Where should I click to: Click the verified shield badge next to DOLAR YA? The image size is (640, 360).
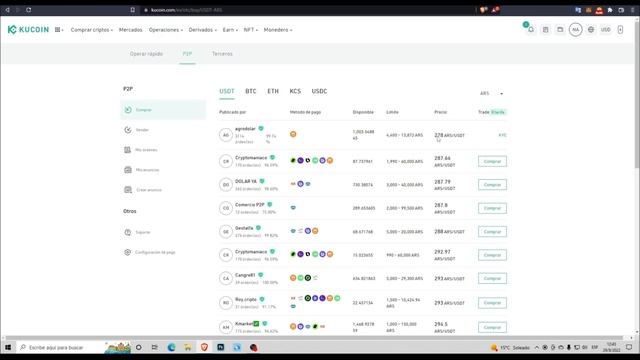click(x=262, y=181)
